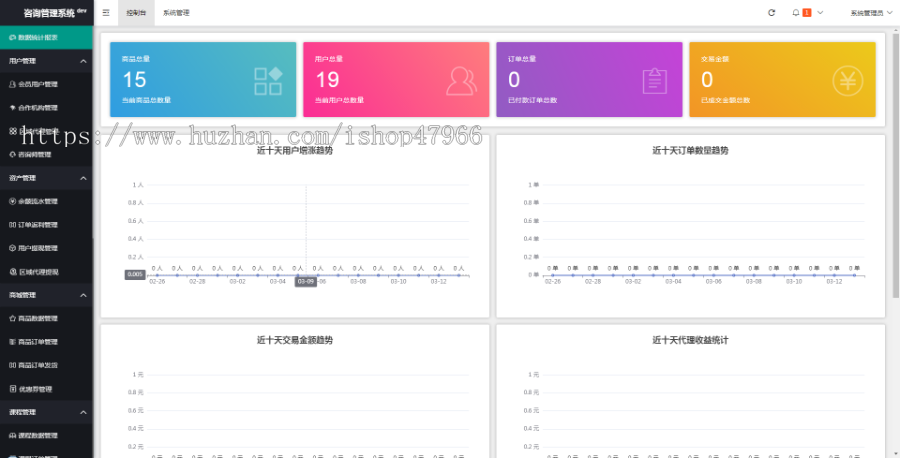Screen dimensions: 900x458
Task: Click 当前商品总数量 caption on blue card
Action: 146,100
